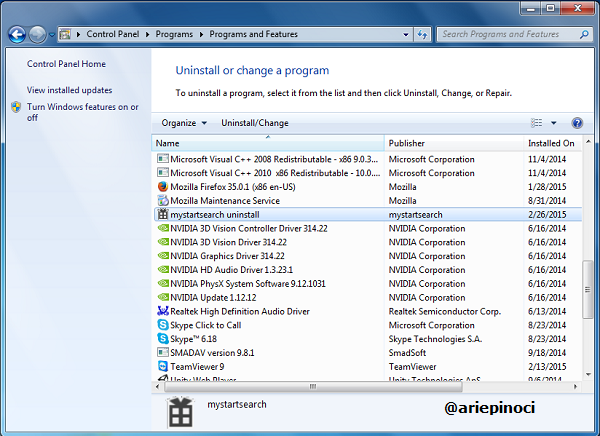Click the vertical scrollbar up arrow
Viewport: 600px width, 436px height.
(x=588, y=142)
